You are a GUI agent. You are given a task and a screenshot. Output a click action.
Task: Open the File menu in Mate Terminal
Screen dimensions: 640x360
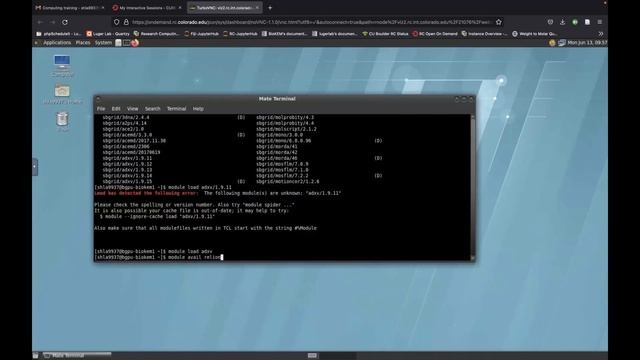(101, 109)
